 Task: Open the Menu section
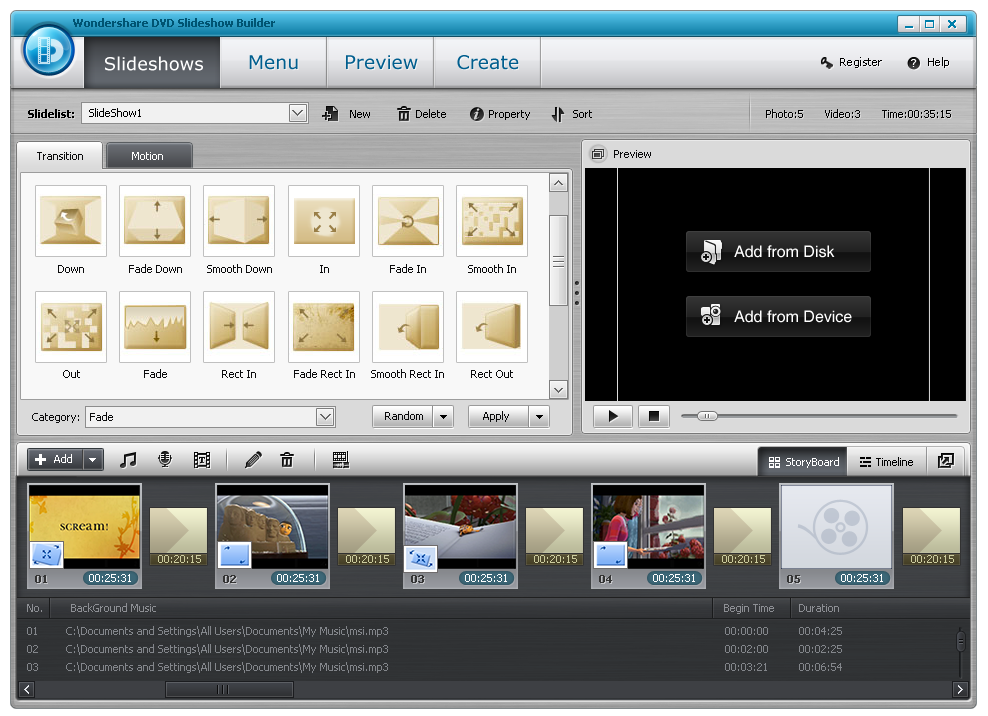[272, 62]
